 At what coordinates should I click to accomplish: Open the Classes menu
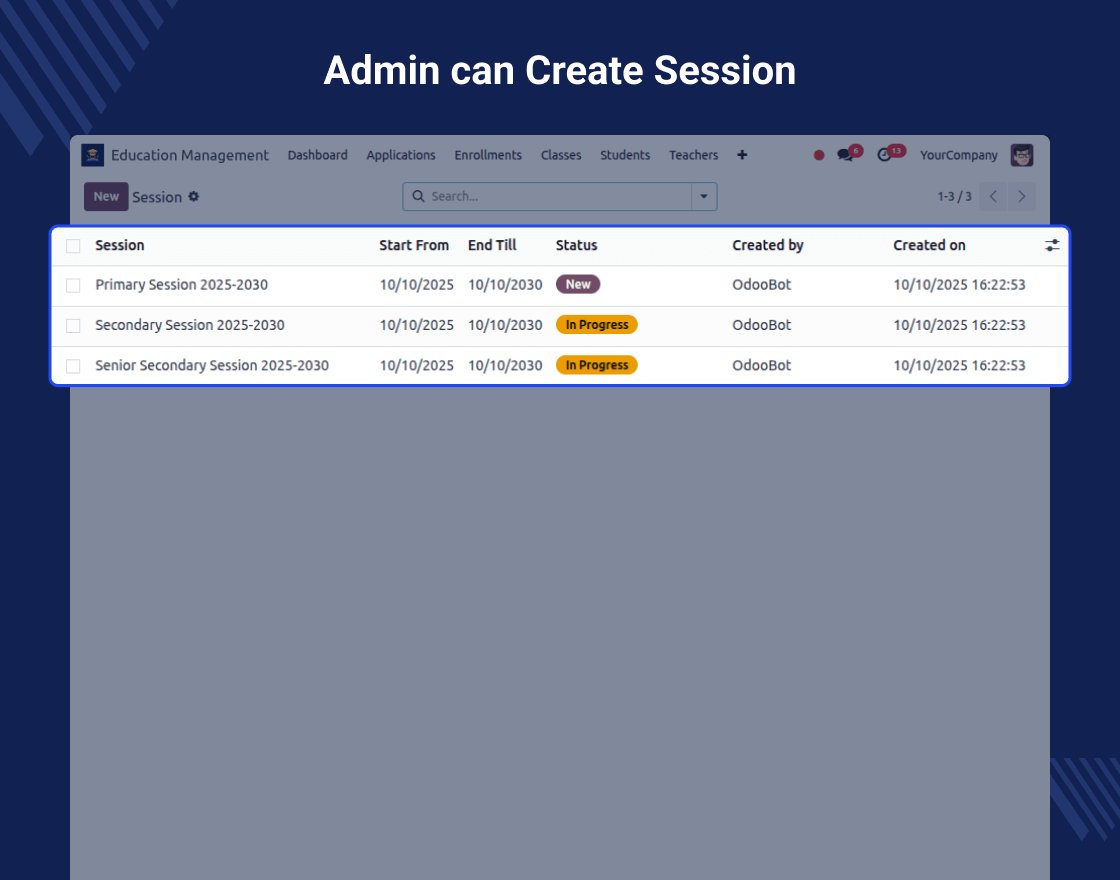(561, 155)
